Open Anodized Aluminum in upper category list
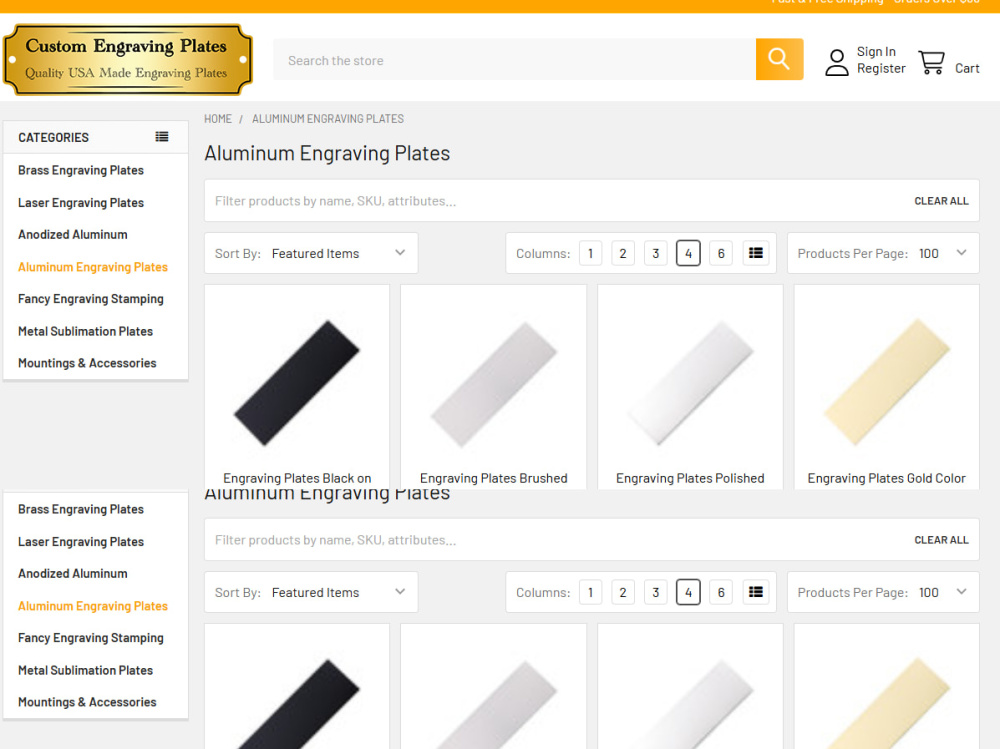 point(73,235)
